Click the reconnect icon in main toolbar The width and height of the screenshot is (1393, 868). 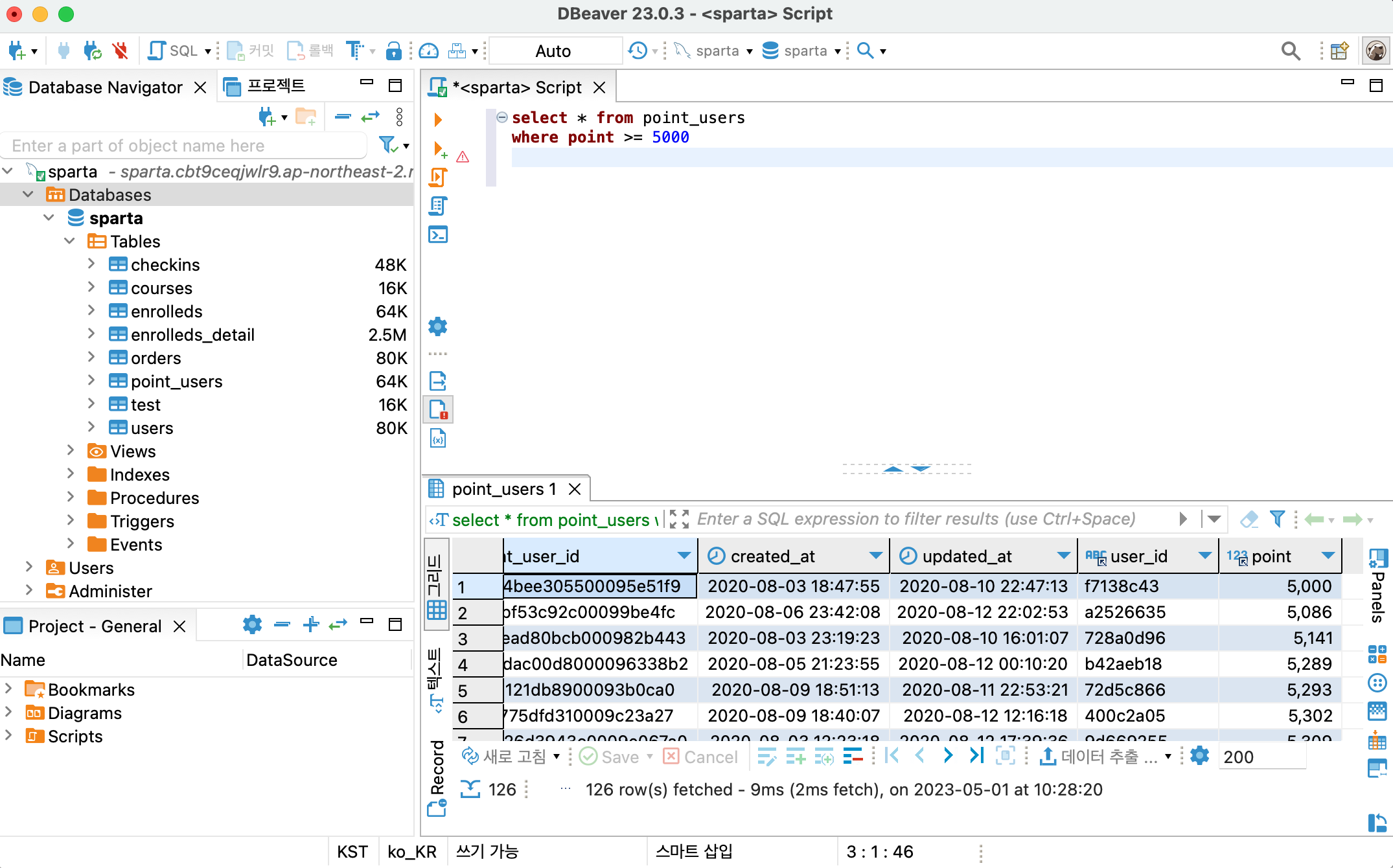tap(93, 51)
